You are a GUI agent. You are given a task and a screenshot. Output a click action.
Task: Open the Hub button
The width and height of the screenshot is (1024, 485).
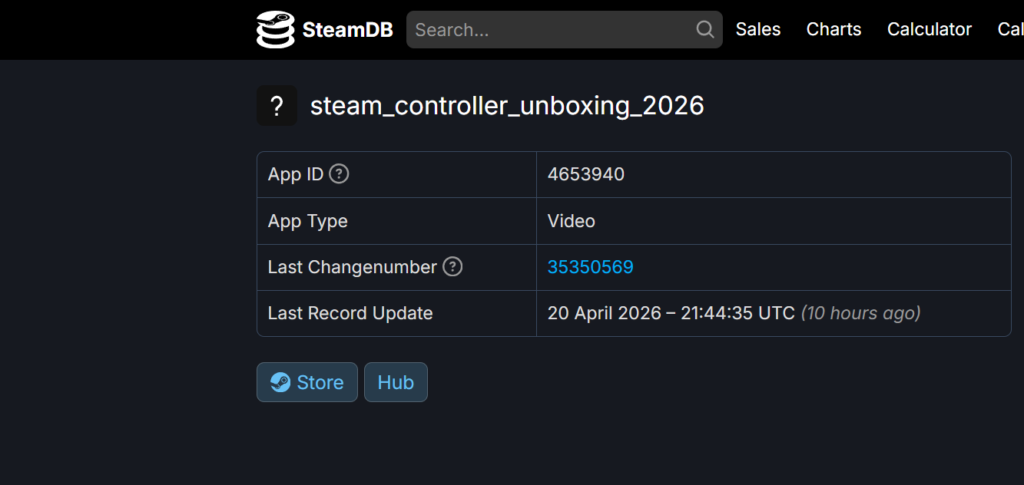[396, 382]
